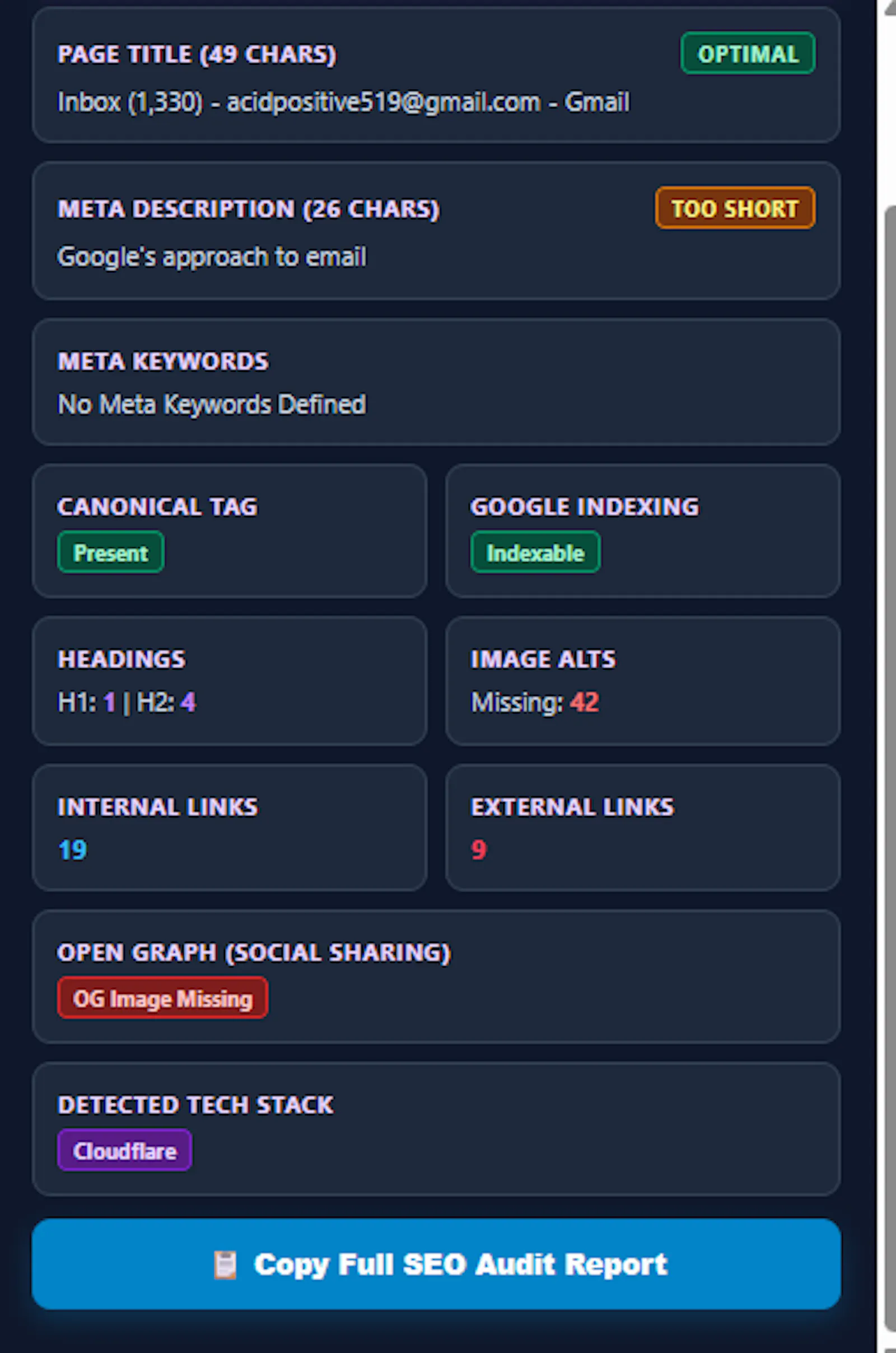The height and width of the screenshot is (1353, 896).
Task: Click the 'DETECTED TECH STACK' heading
Action: [195, 1105]
